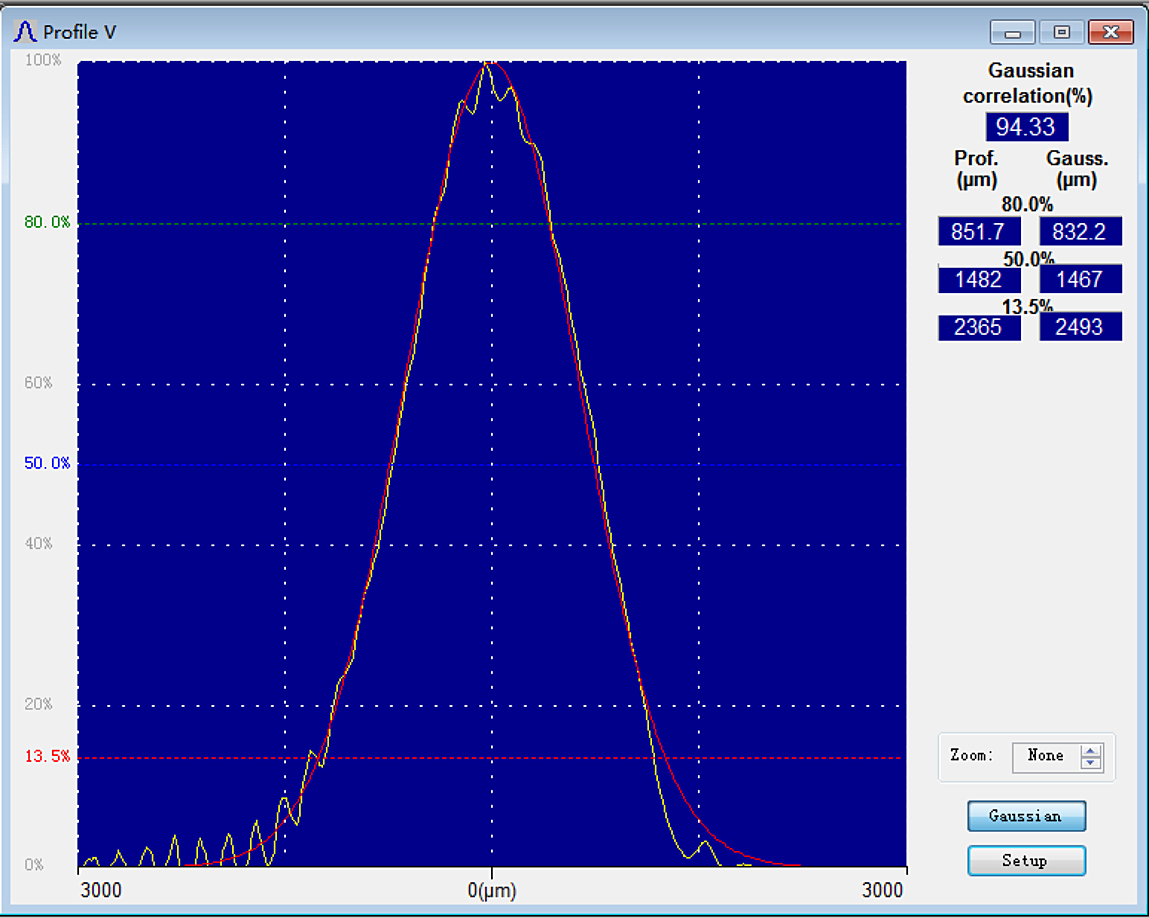Click the blue 50.0% y-axis level label
Viewport: 1149px width, 918px height.
(47, 464)
